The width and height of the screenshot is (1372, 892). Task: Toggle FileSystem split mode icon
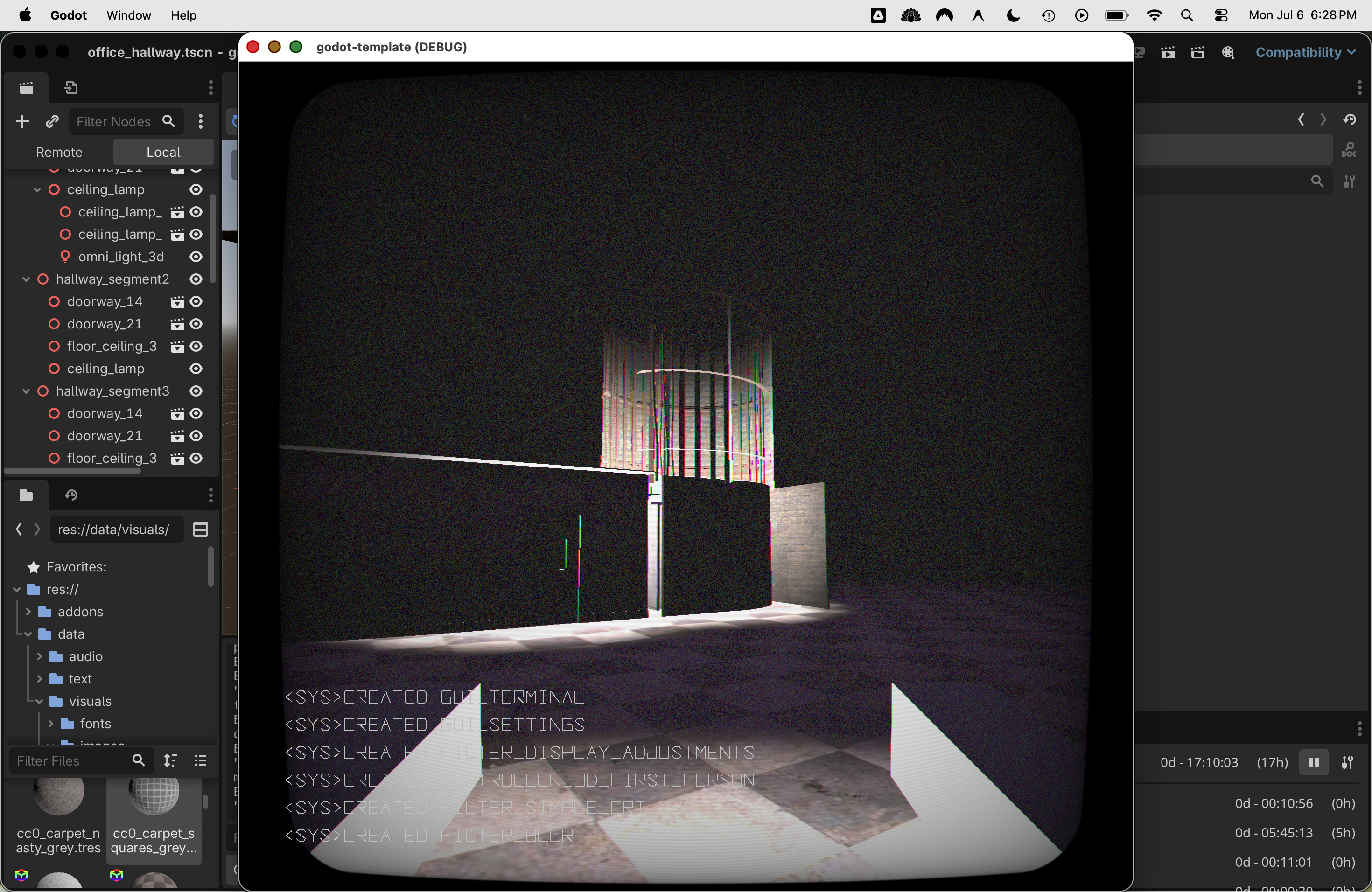pos(201,530)
